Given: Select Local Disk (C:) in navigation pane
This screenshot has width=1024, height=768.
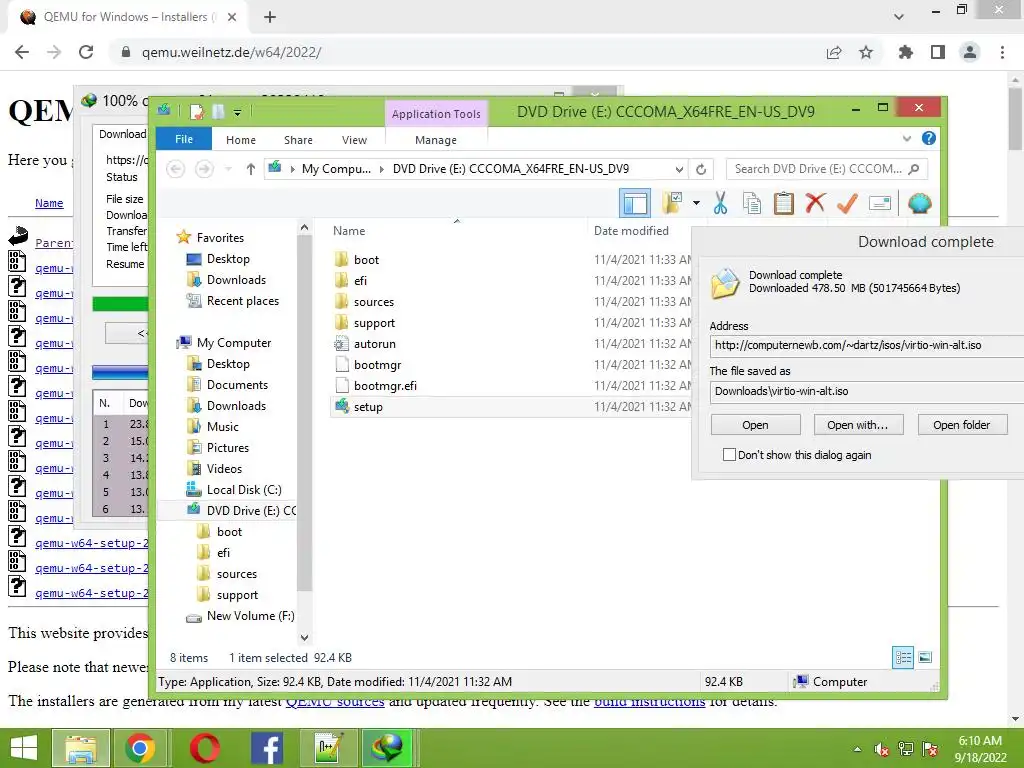Looking at the screenshot, I should 244,489.
